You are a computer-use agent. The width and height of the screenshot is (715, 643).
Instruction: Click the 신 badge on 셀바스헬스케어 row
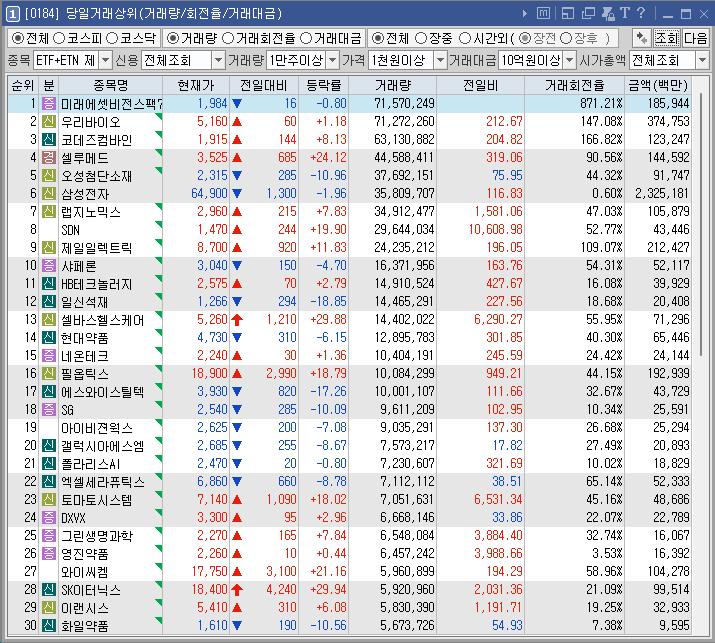pos(49,320)
